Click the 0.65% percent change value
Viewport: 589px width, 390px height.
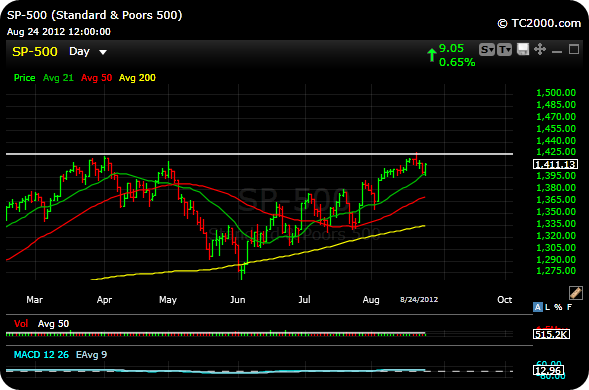[457, 62]
